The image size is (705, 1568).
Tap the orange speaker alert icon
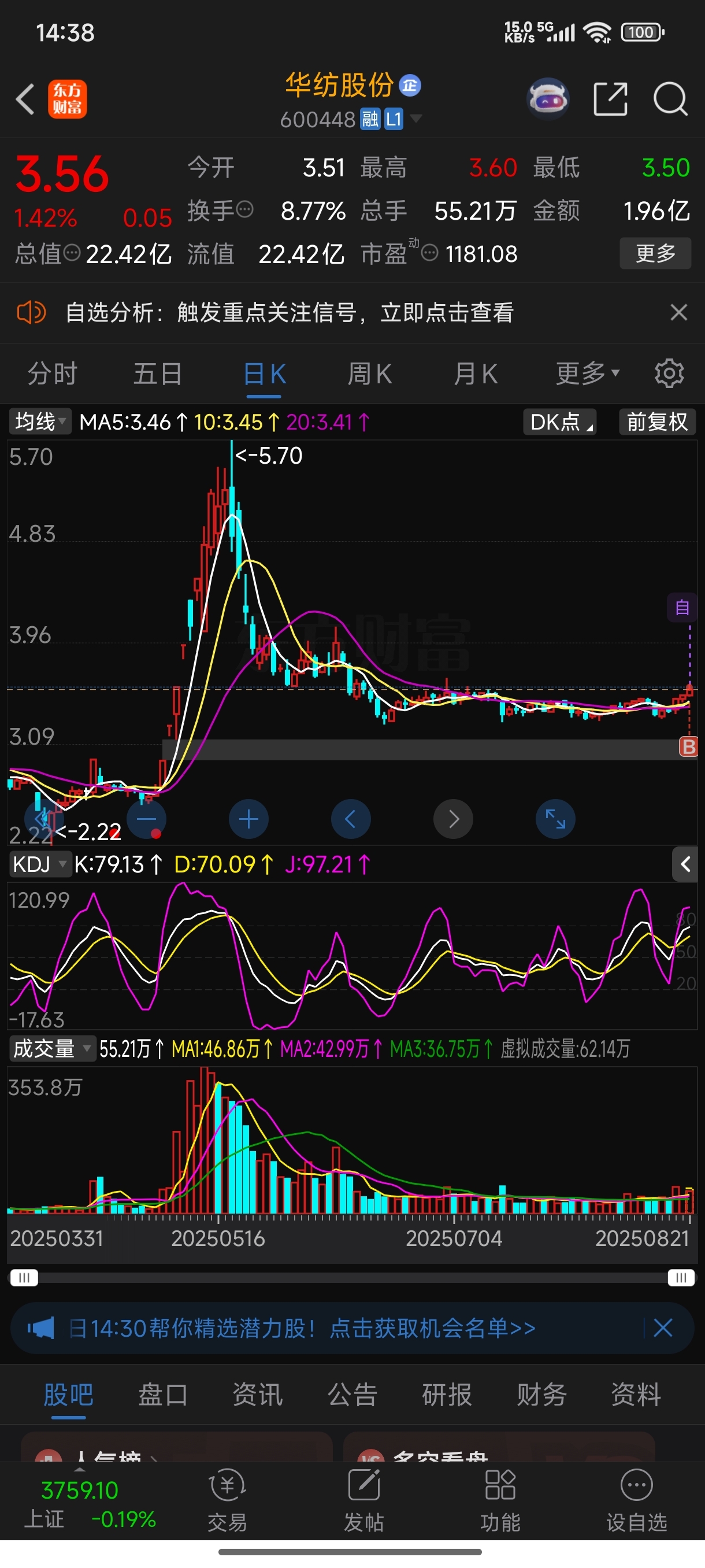point(31,313)
